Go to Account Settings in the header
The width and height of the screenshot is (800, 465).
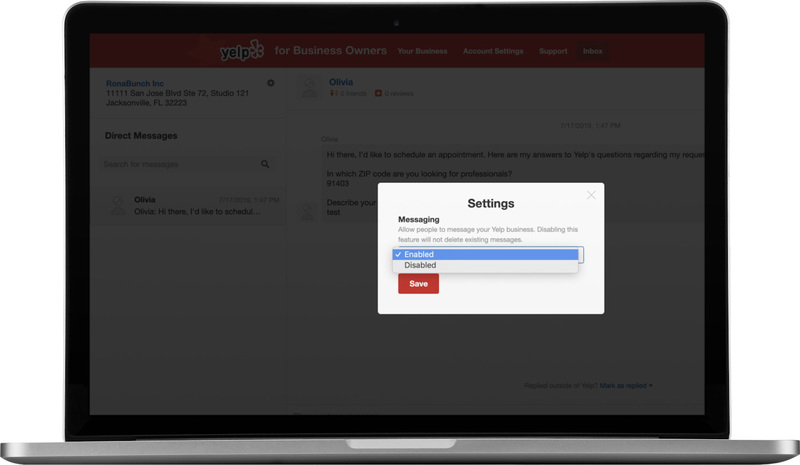[493, 51]
